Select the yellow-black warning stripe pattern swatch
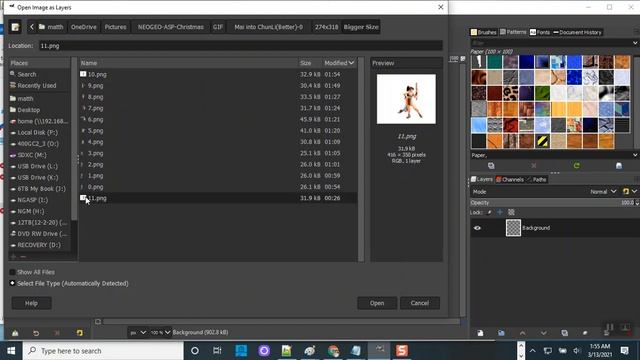The image size is (640, 360). 542,141
